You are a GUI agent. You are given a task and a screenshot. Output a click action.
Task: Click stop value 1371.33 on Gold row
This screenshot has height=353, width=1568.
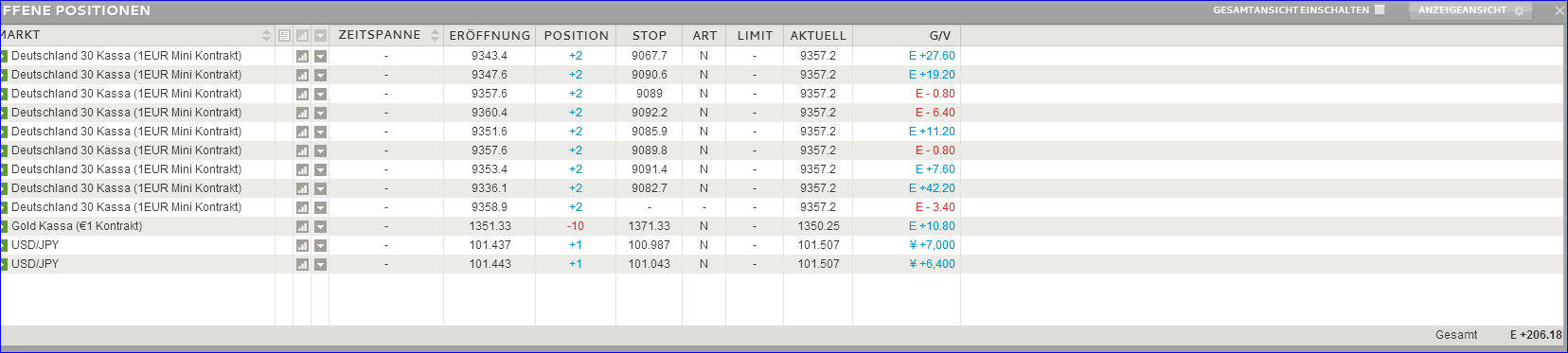[x=650, y=226]
